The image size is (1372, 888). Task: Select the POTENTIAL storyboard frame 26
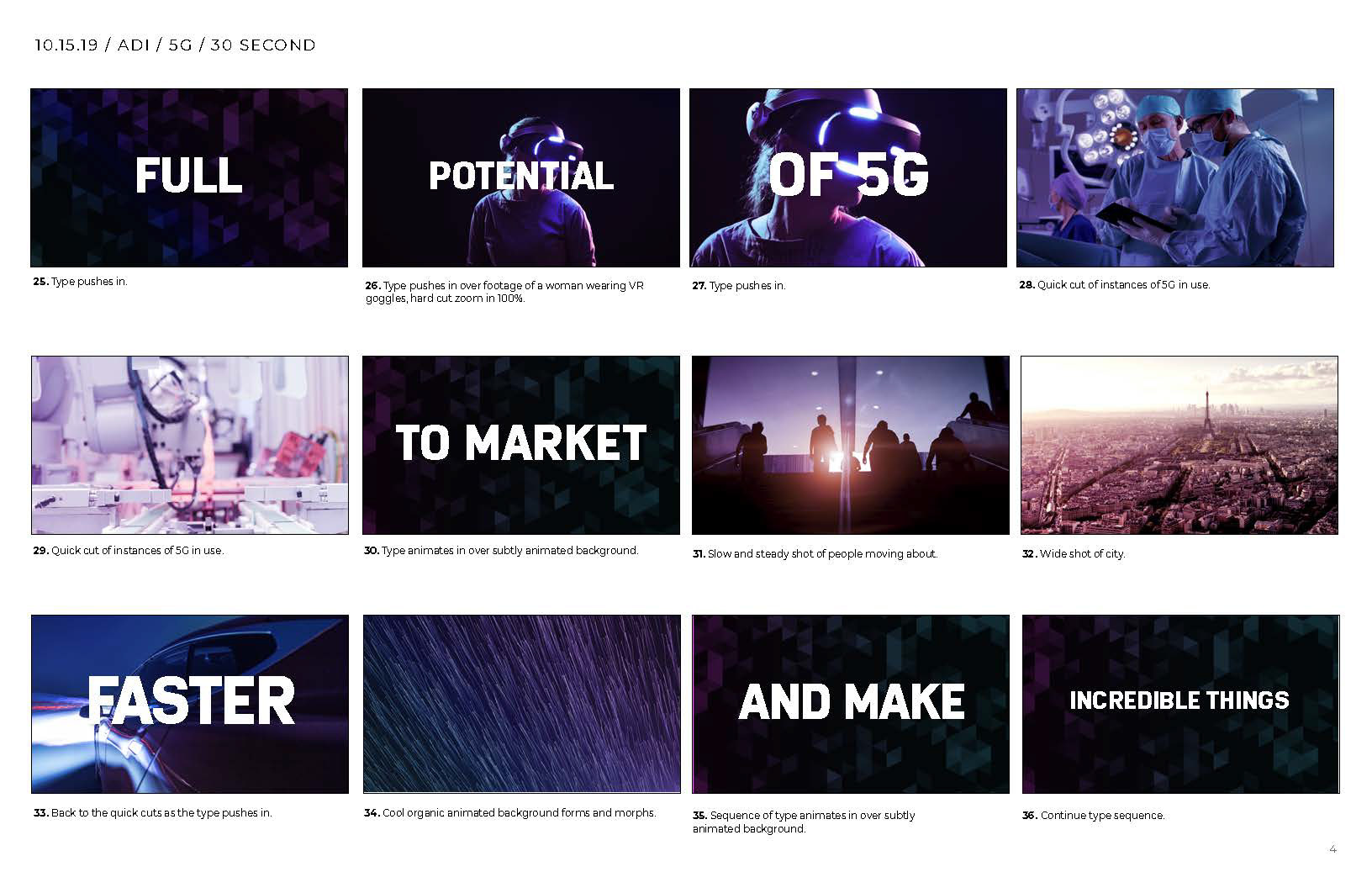(x=521, y=178)
